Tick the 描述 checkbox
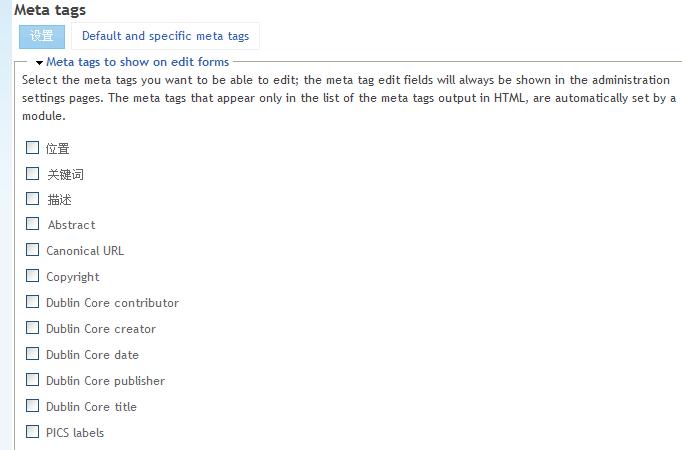Image resolution: width=682 pixels, height=450 pixels. (x=32, y=199)
